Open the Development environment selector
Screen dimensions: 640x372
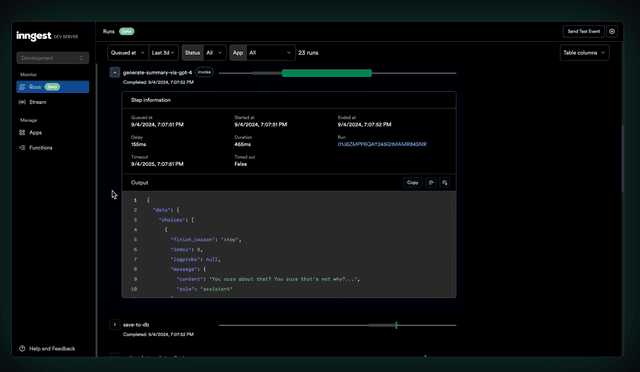(x=53, y=58)
